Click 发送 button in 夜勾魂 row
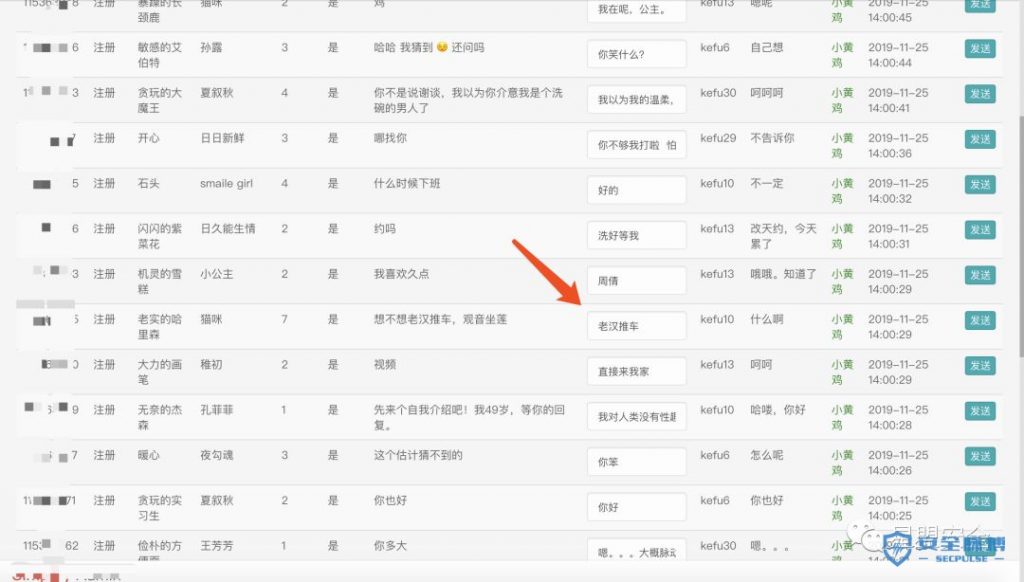Screen dimensions: 1024x582 980,456
